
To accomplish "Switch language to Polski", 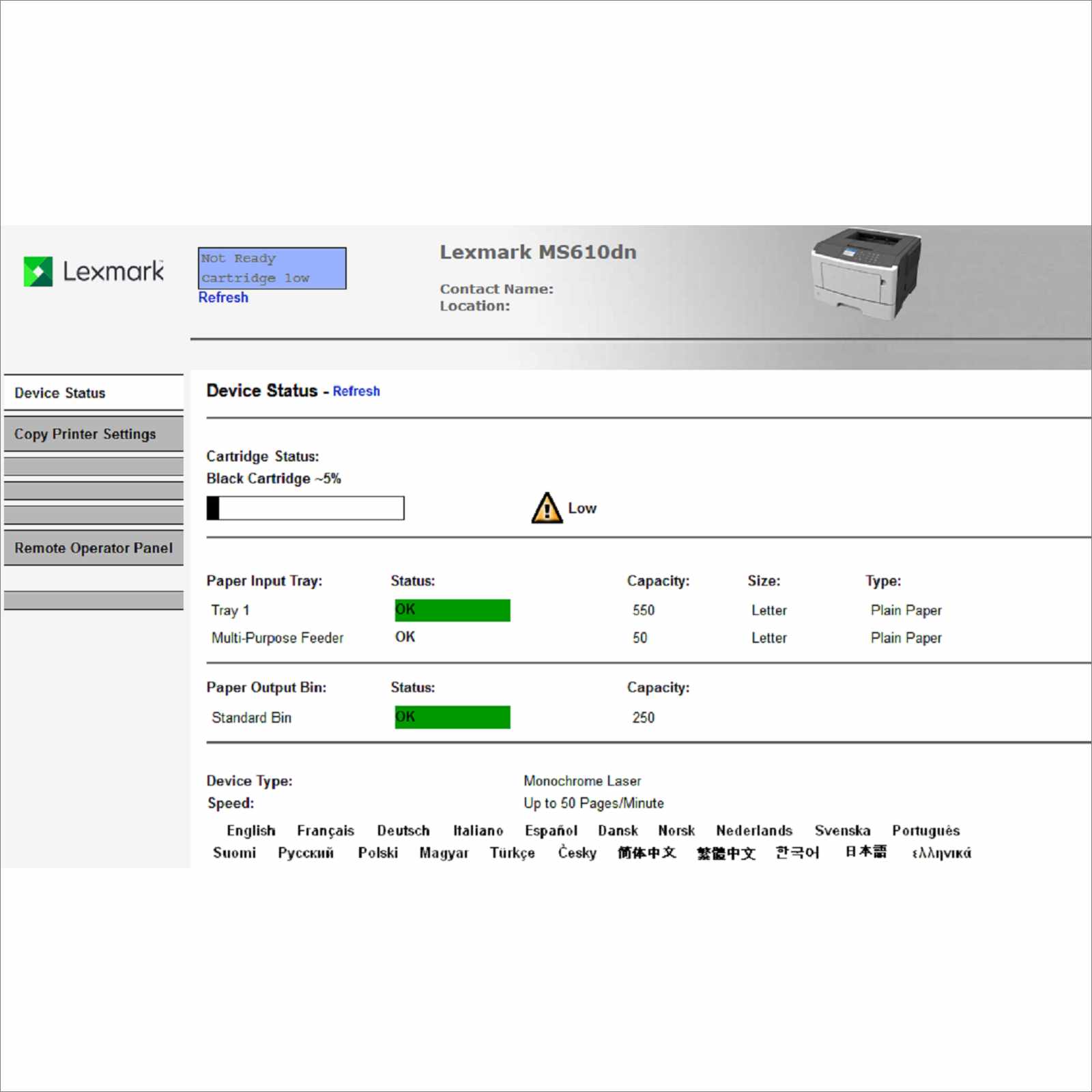I will pos(377,852).
